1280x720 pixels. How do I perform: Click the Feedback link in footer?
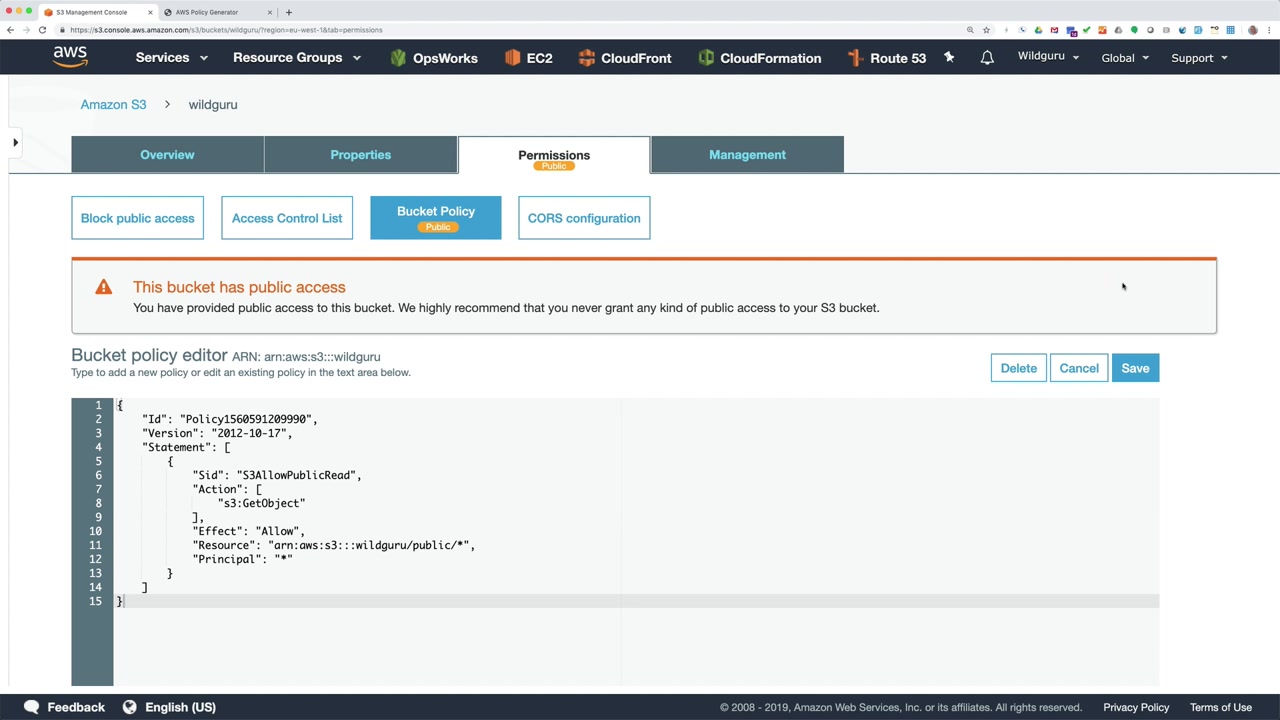pyautogui.click(x=76, y=707)
